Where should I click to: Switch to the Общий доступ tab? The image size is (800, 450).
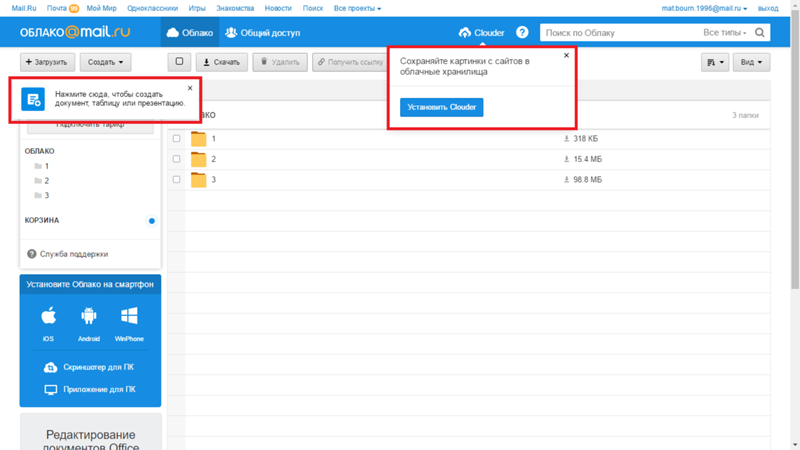point(263,33)
